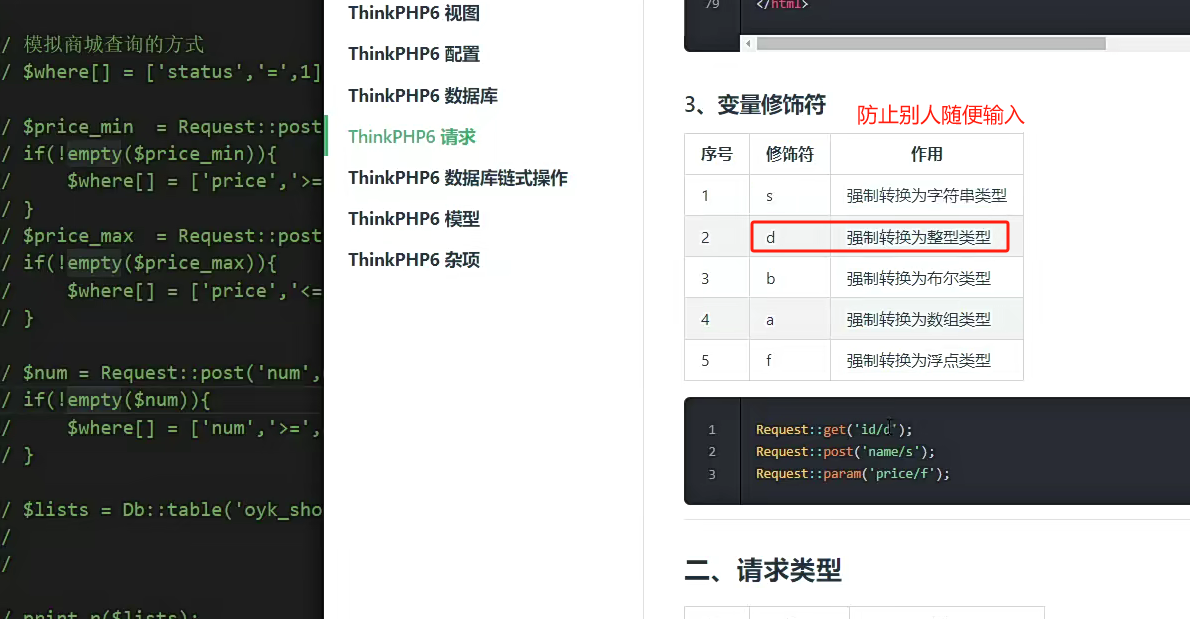Click the editor line $lists = Db::table('oyk_sho

[172, 510]
